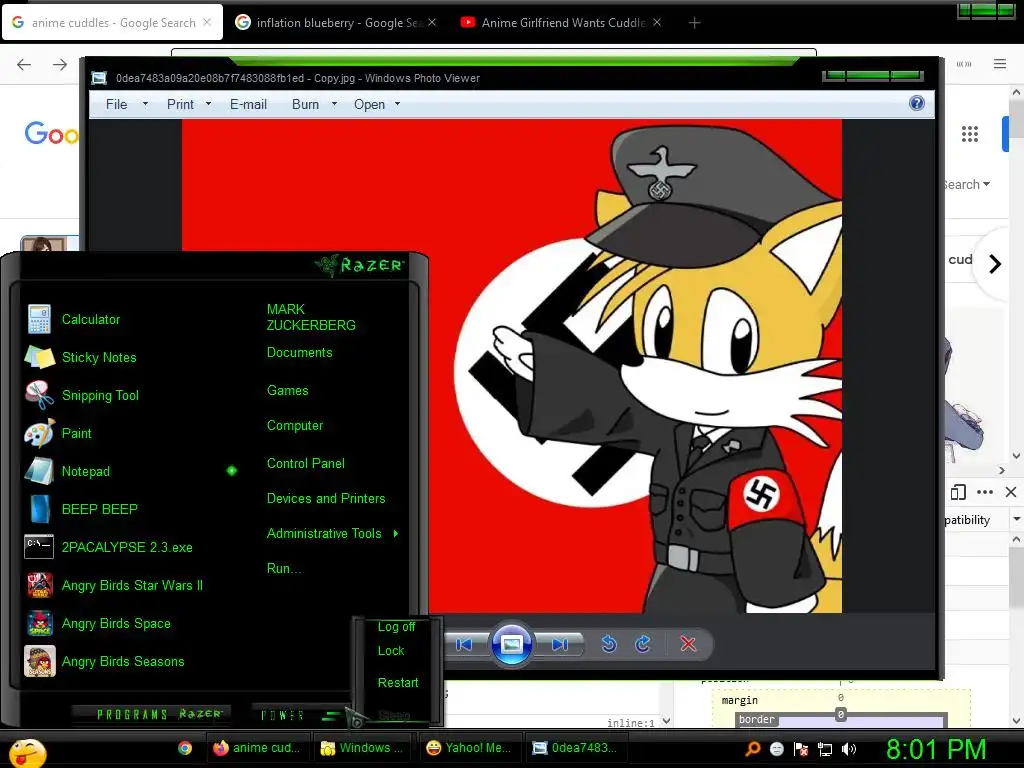Viewport: 1024px width, 768px height.
Task: Click the orange magnifier tray icon
Action: 753,749
